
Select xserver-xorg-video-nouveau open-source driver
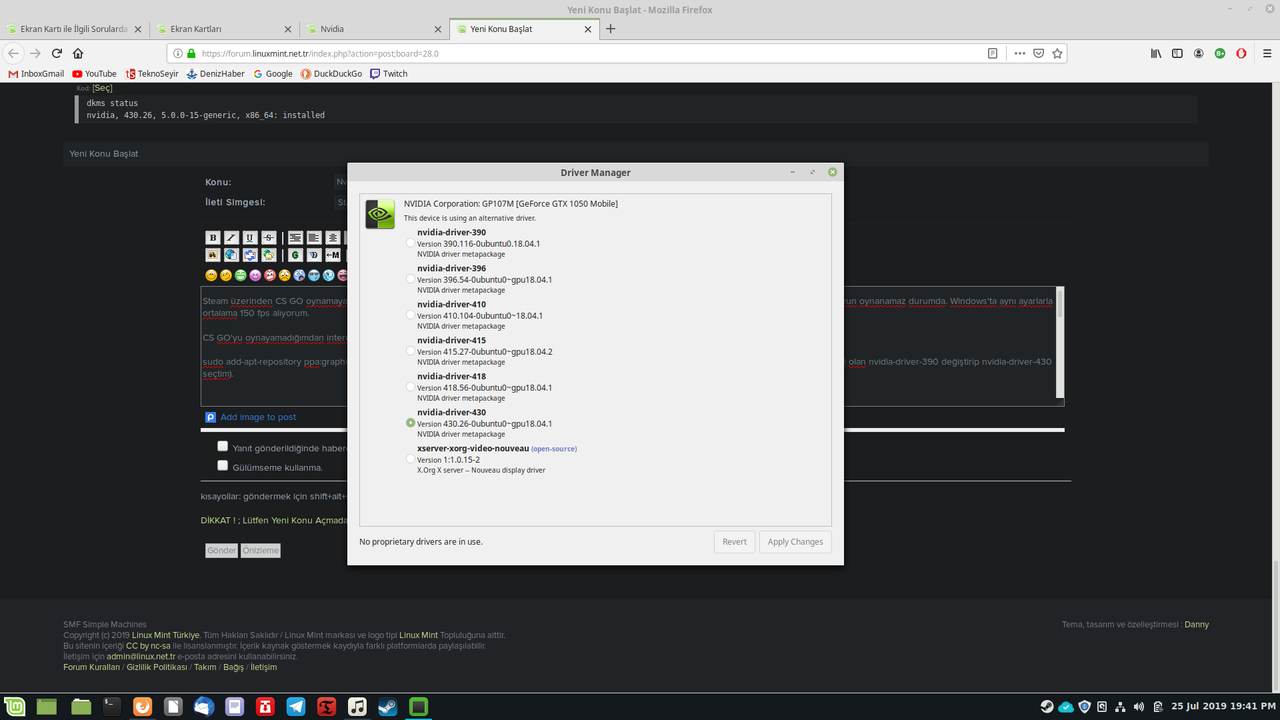click(x=411, y=459)
